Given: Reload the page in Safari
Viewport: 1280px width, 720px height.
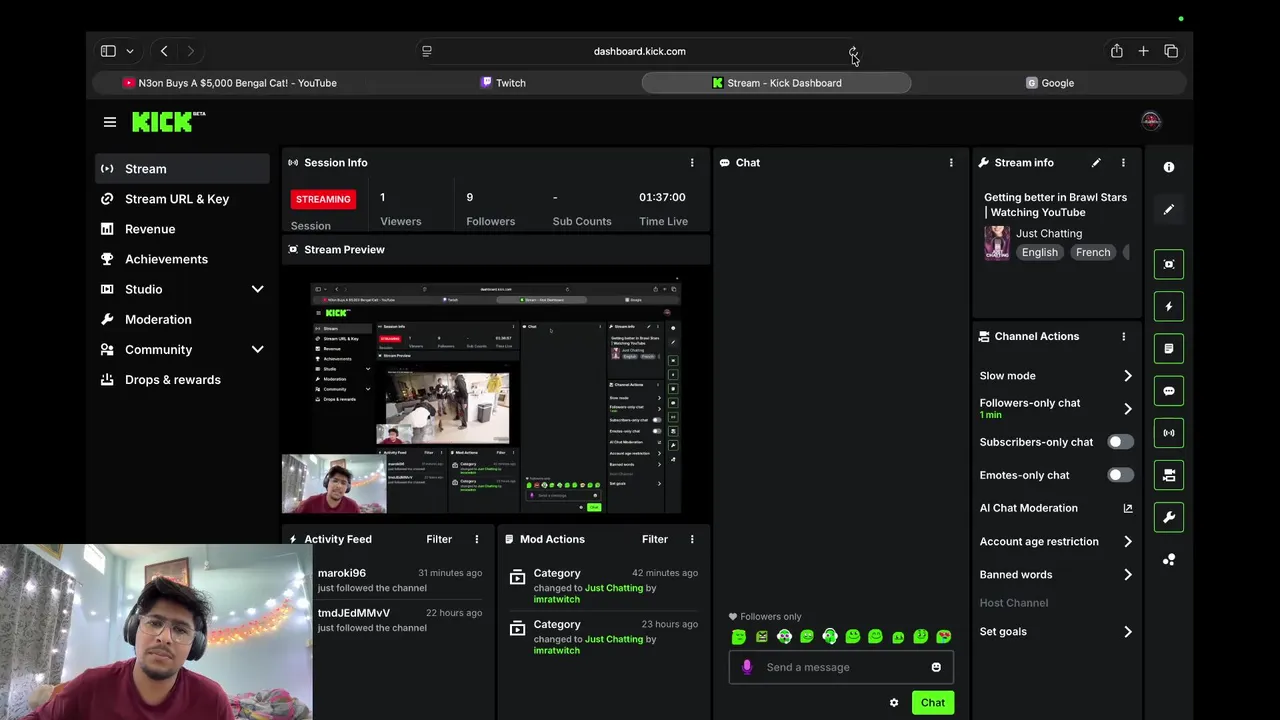Looking at the screenshot, I should (x=853, y=51).
